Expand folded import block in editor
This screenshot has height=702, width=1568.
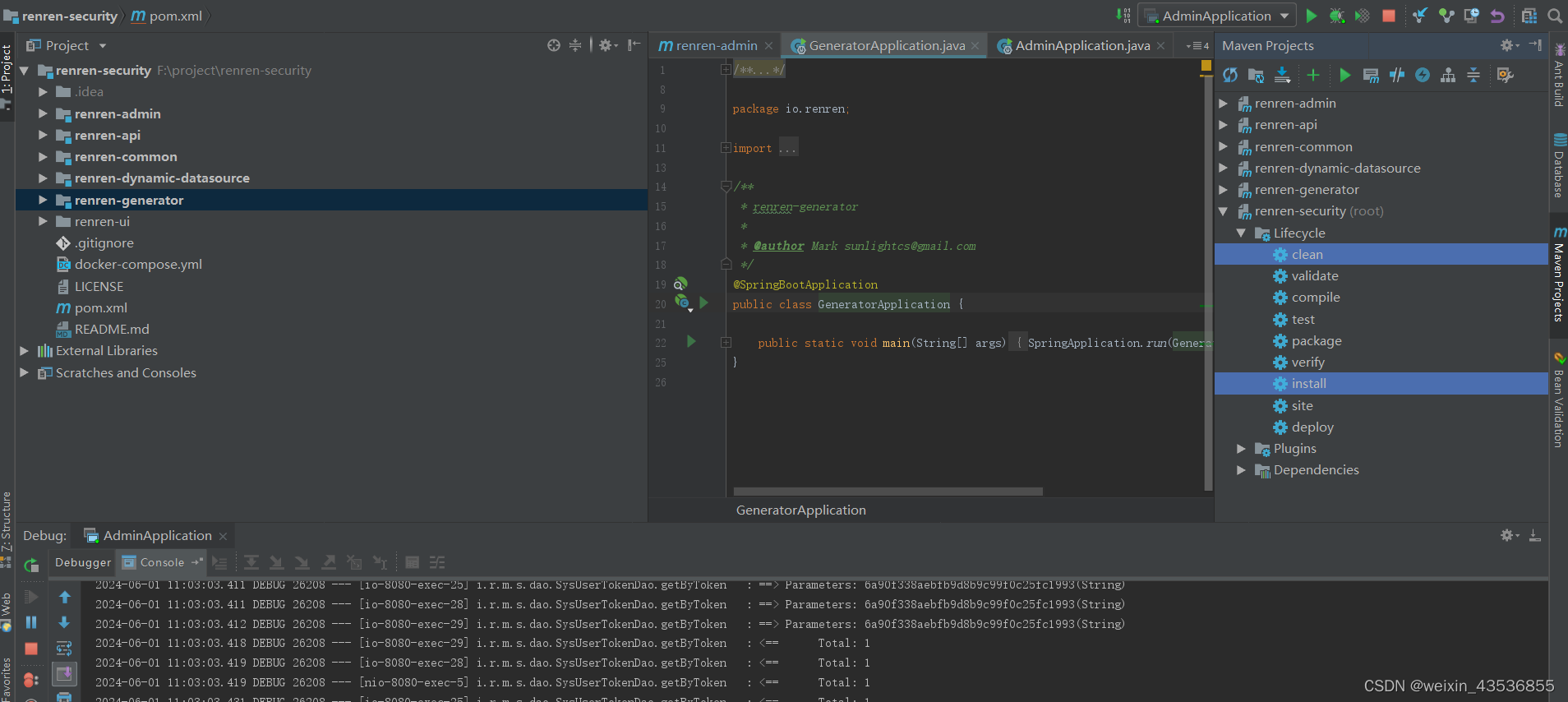[726, 148]
